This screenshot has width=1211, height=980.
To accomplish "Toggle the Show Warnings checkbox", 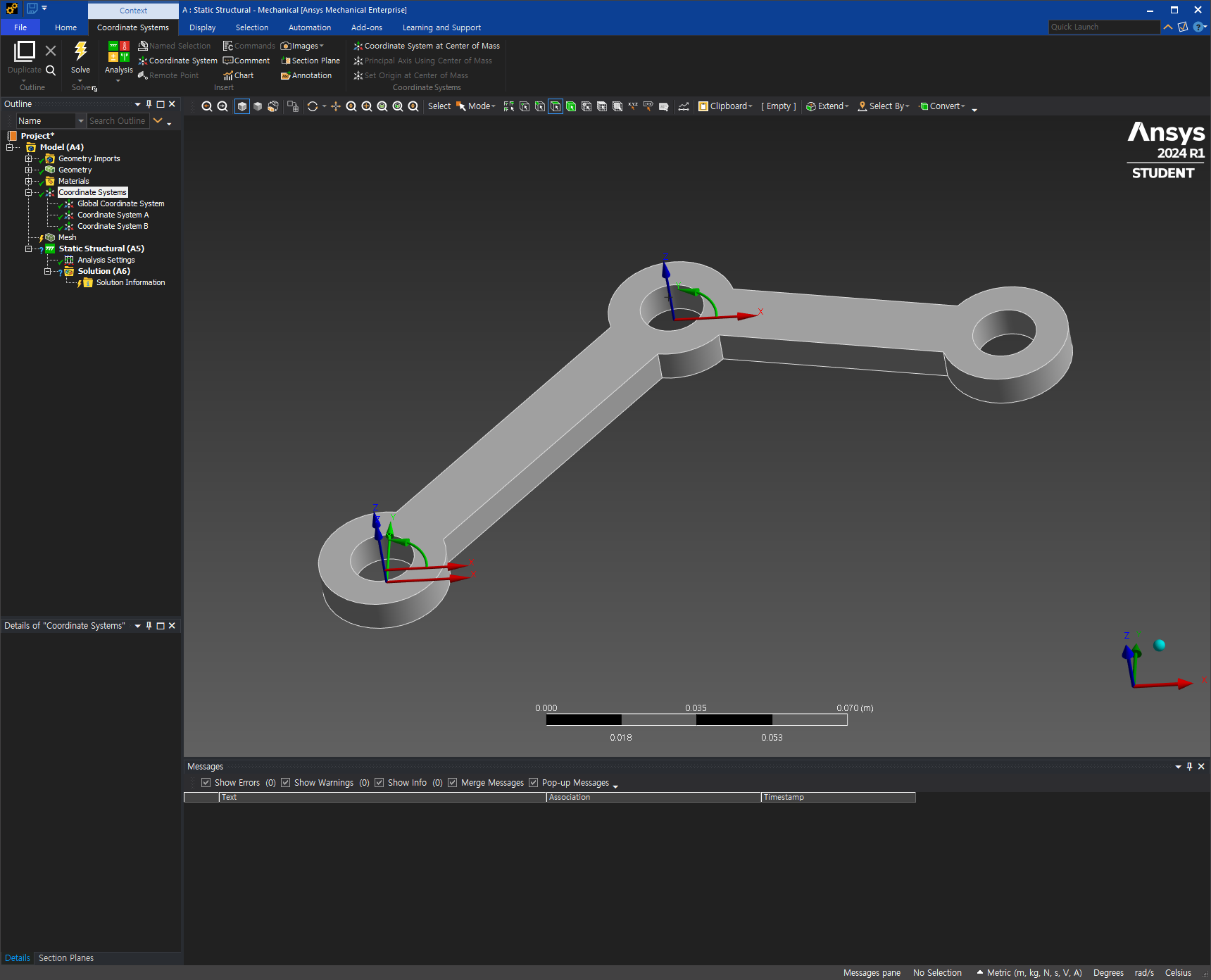I will tap(286, 783).
